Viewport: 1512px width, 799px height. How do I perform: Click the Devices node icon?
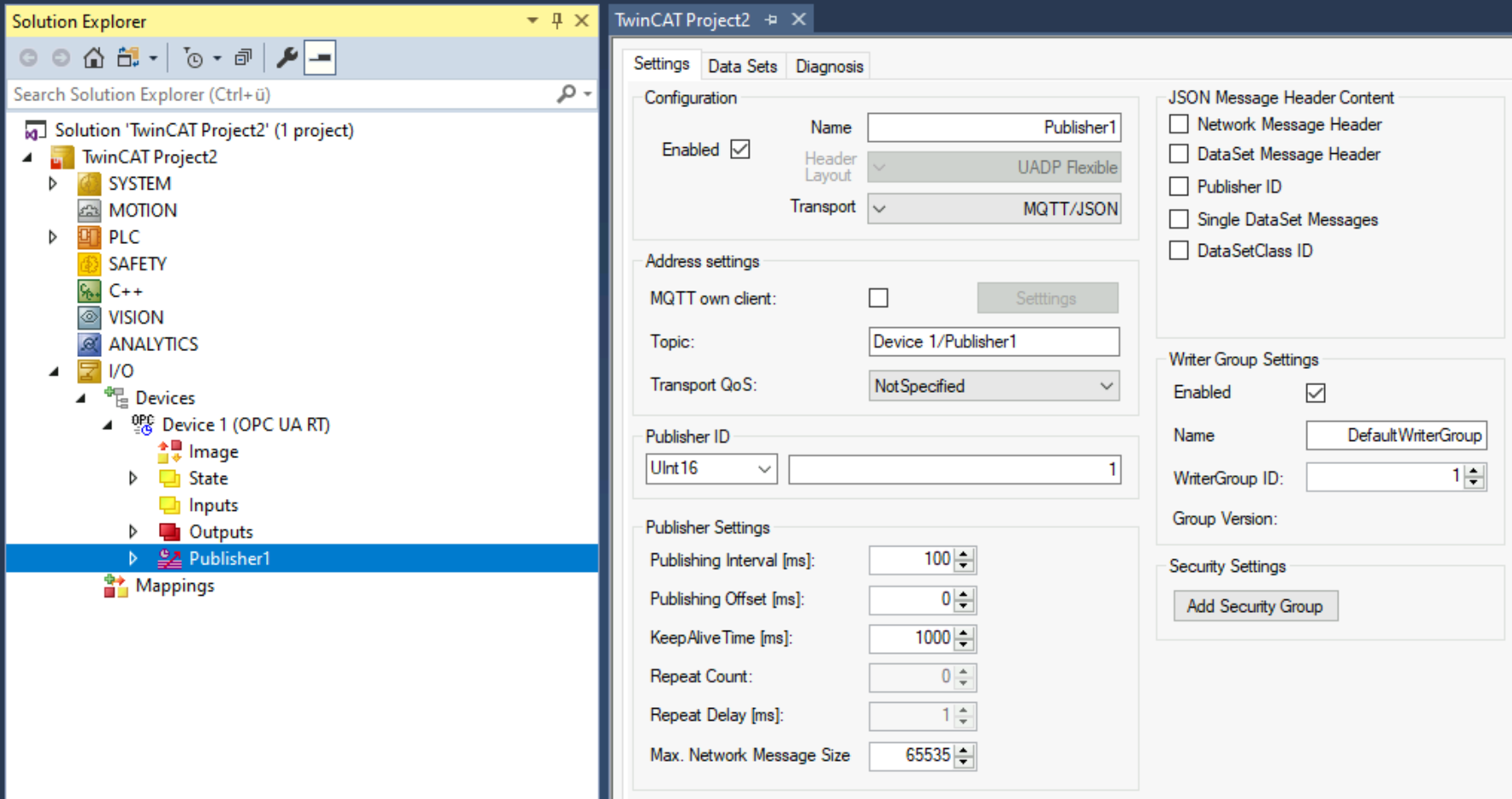tap(116, 397)
